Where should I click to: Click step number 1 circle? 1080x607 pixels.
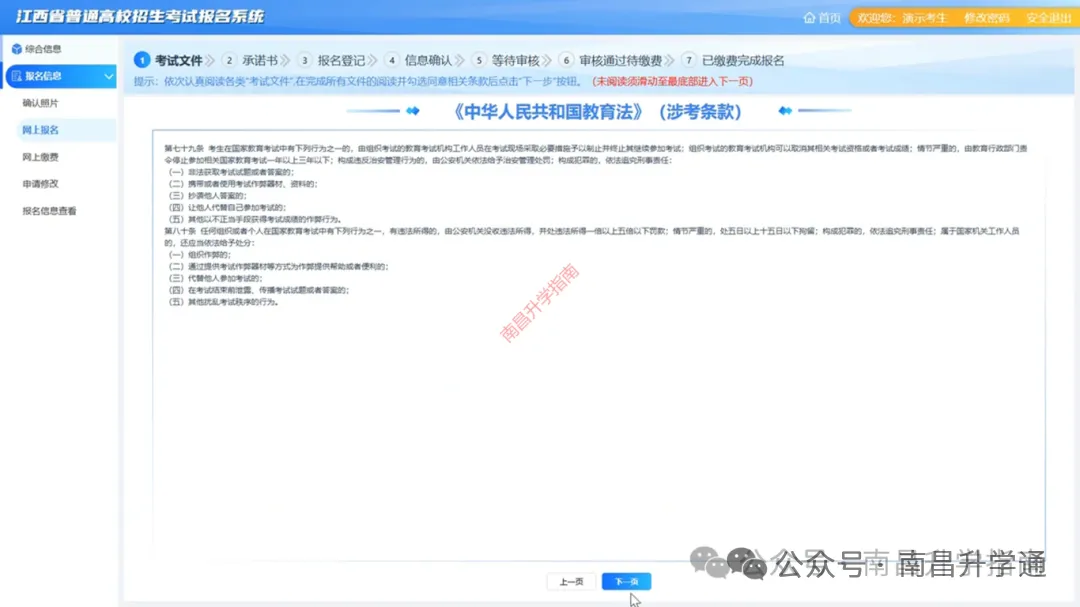coord(142,61)
